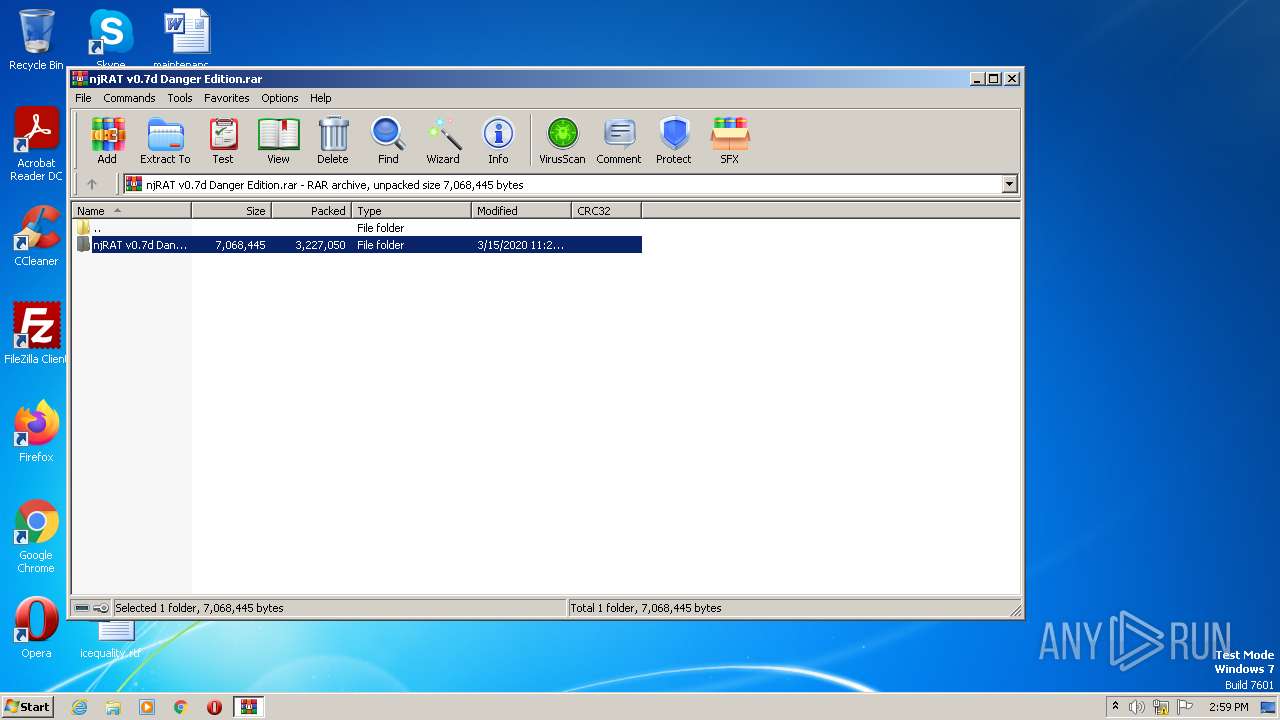Open the Find magnifier tool
The width and height of the screenshot is (1280, 720).
(388, 141)
